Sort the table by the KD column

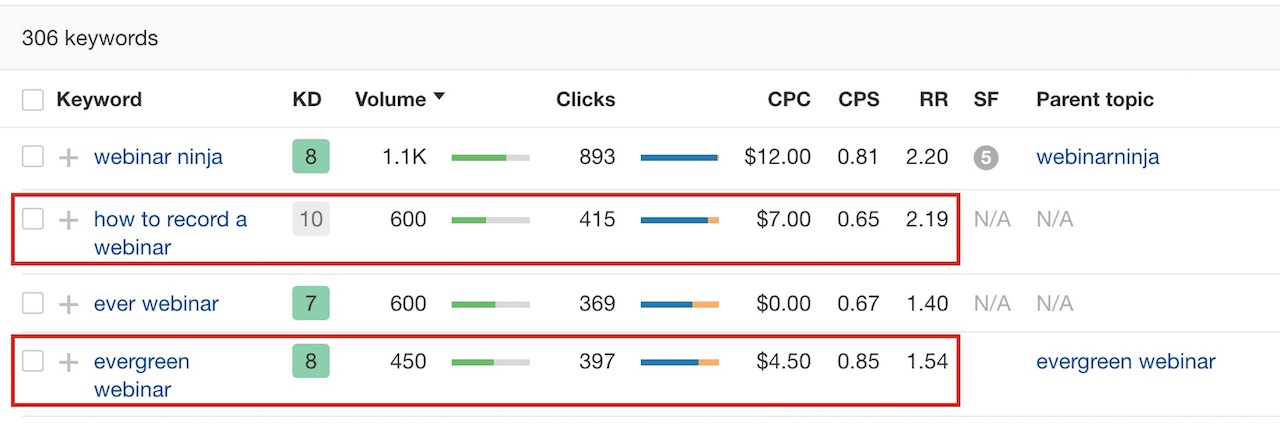pyautogui.click(x=306, y=99)
